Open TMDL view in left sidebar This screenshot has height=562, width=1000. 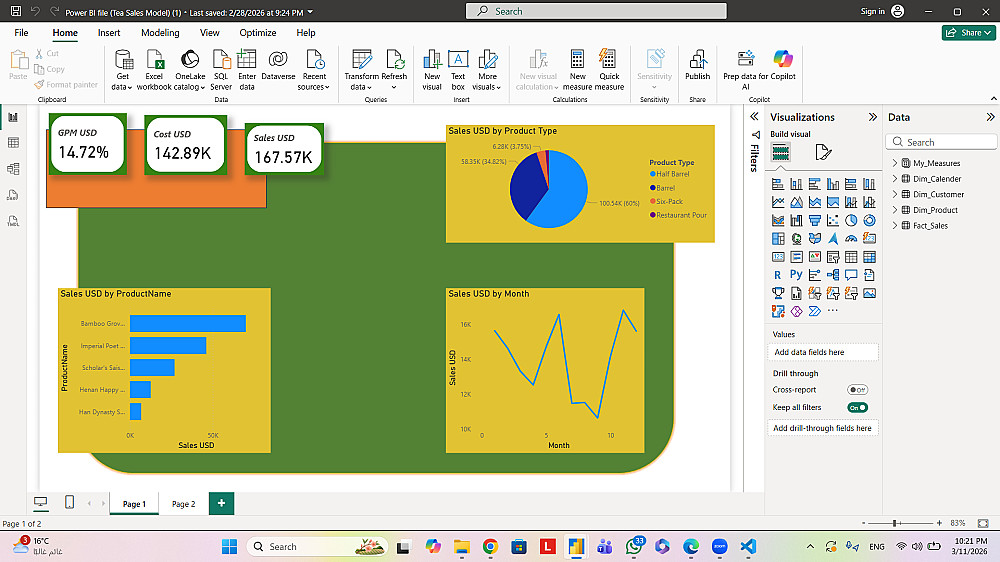pos(13,221)
